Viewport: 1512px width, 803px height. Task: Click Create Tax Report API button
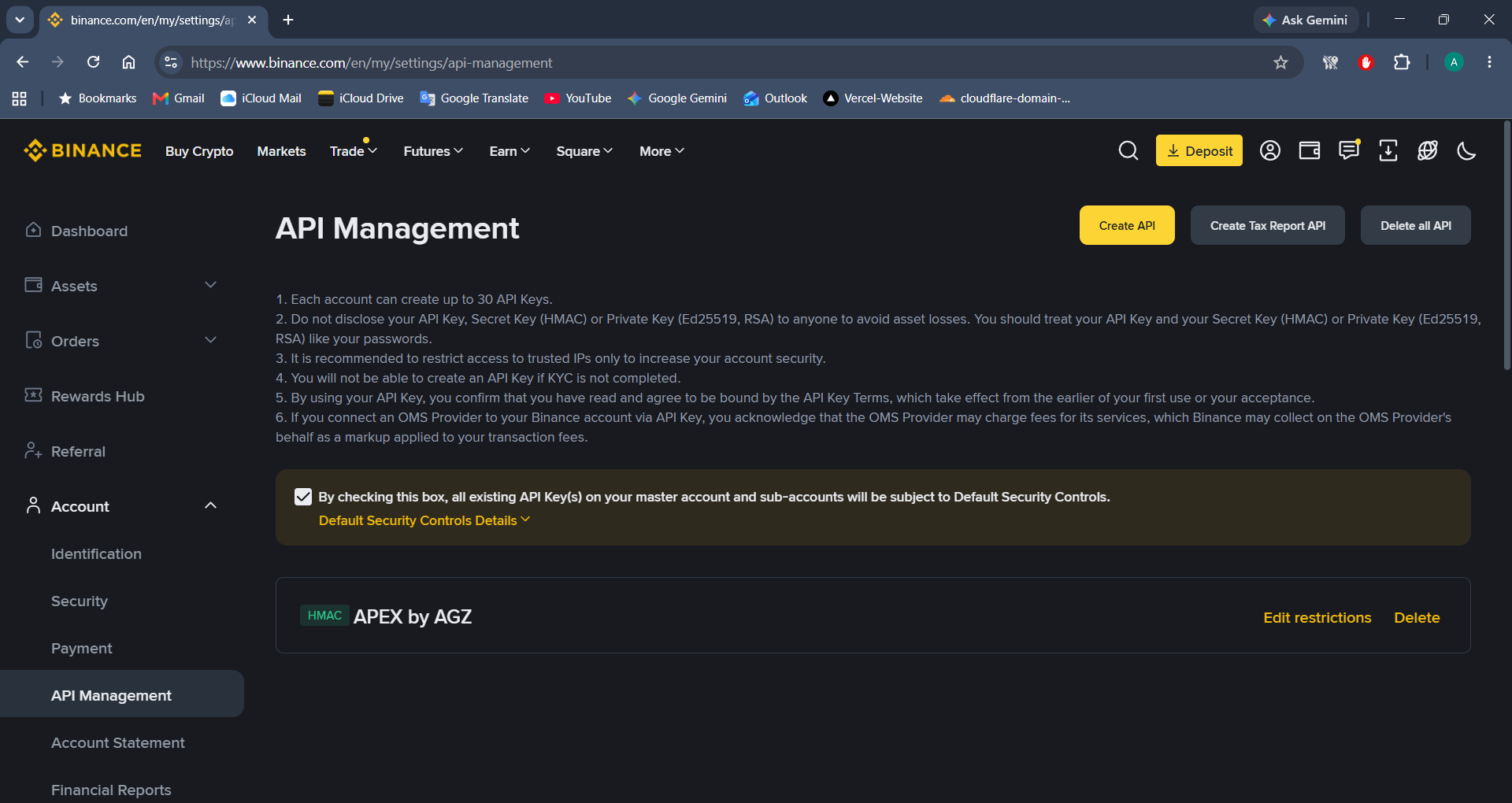point(1268,225)
